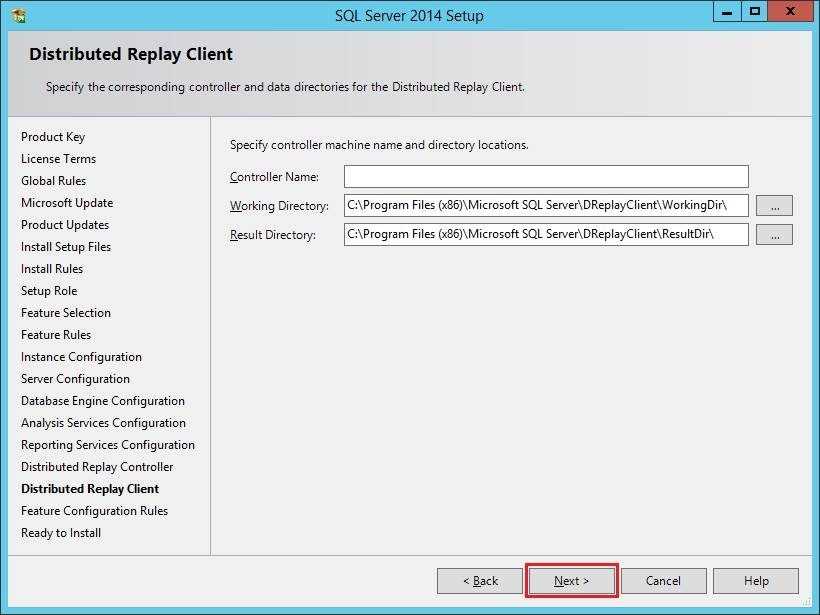The image size is (820, 615).
Task: Select the Instance Configuration step
Action: (82, 357)
